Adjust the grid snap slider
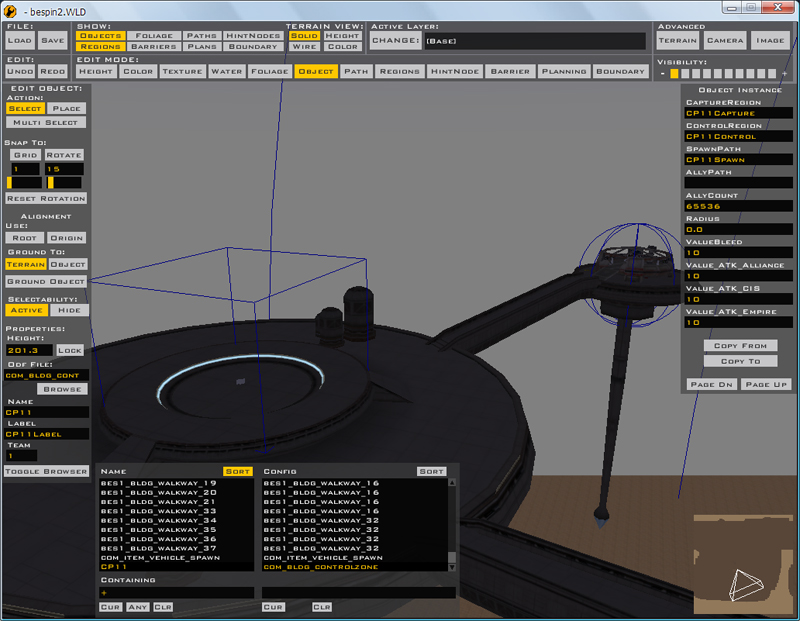This screenshot has width=800, height=621. pos(23,182)
